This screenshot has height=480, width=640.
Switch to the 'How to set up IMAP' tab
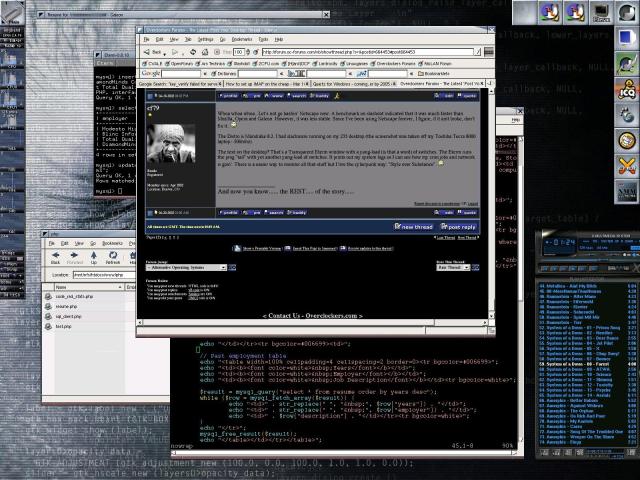point(267,84)
